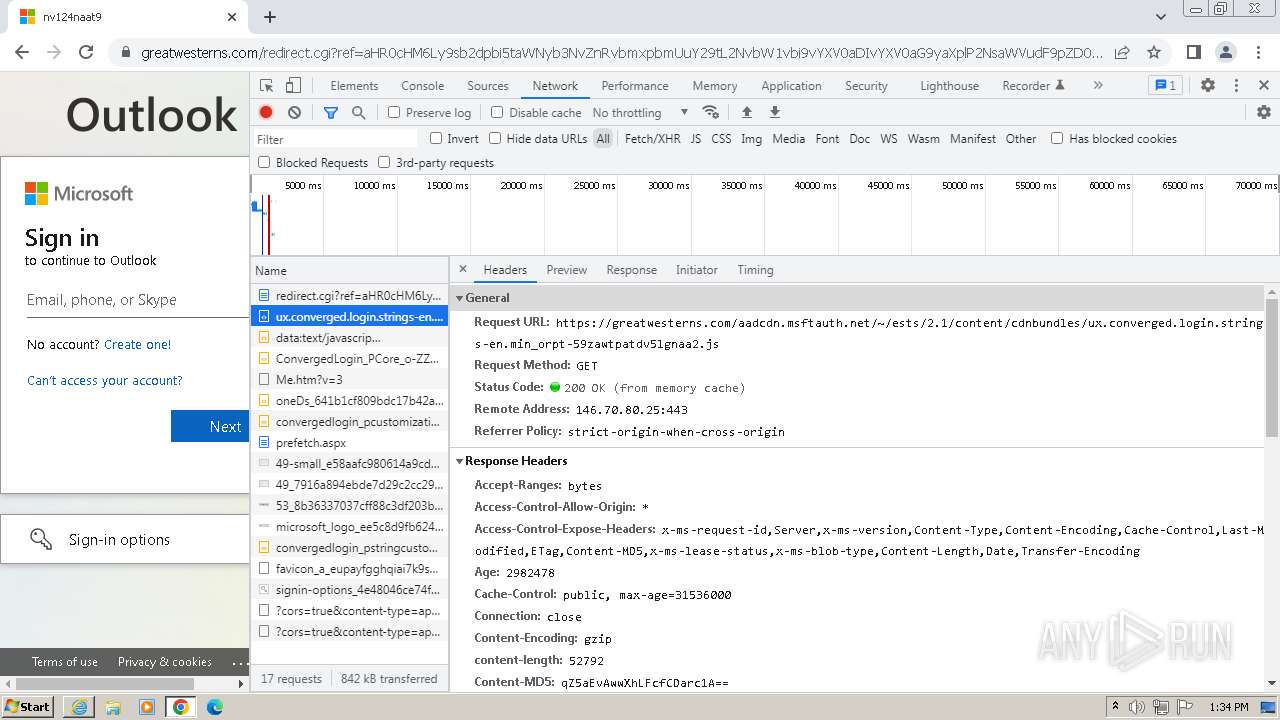Switch to the Elements panel
The width and height of the screenshot is (1280, 720).
tap(354, 86)
